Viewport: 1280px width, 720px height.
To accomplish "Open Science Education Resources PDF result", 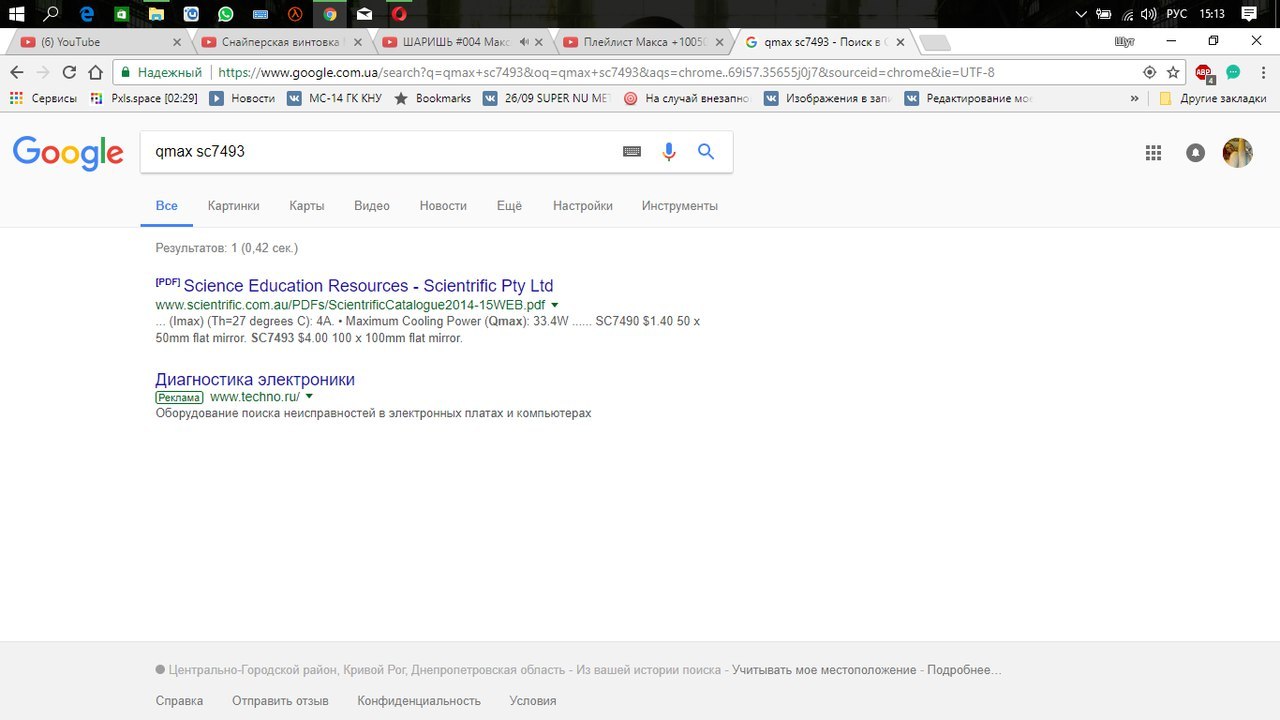I will coord(368,286).
